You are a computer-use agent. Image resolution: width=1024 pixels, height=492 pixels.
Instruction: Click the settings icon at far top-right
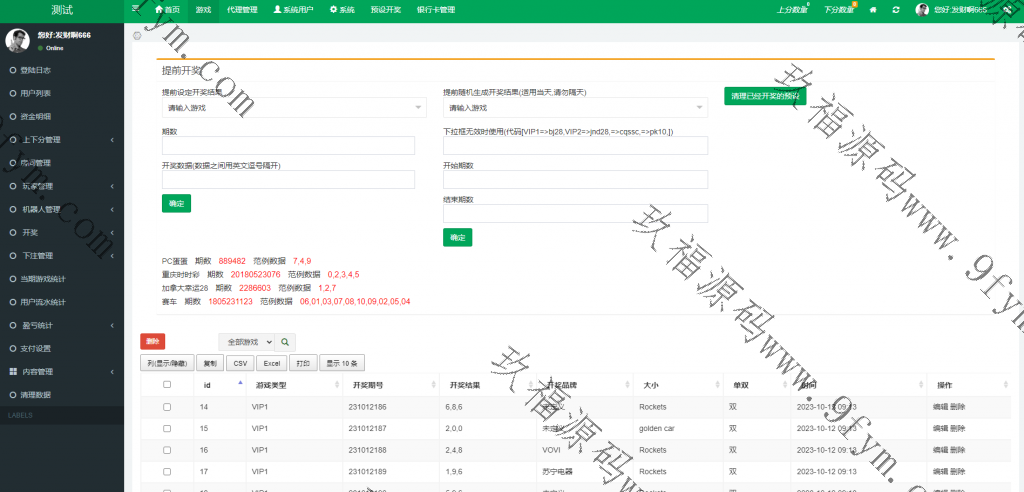tap(1006, 9)
